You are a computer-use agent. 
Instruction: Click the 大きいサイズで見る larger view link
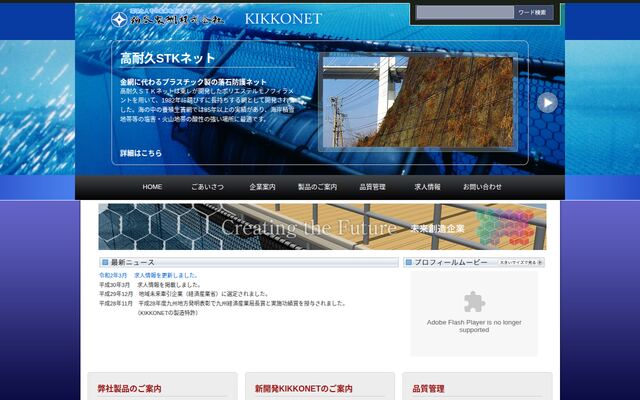pyautogui.click(x=518, y=262)
